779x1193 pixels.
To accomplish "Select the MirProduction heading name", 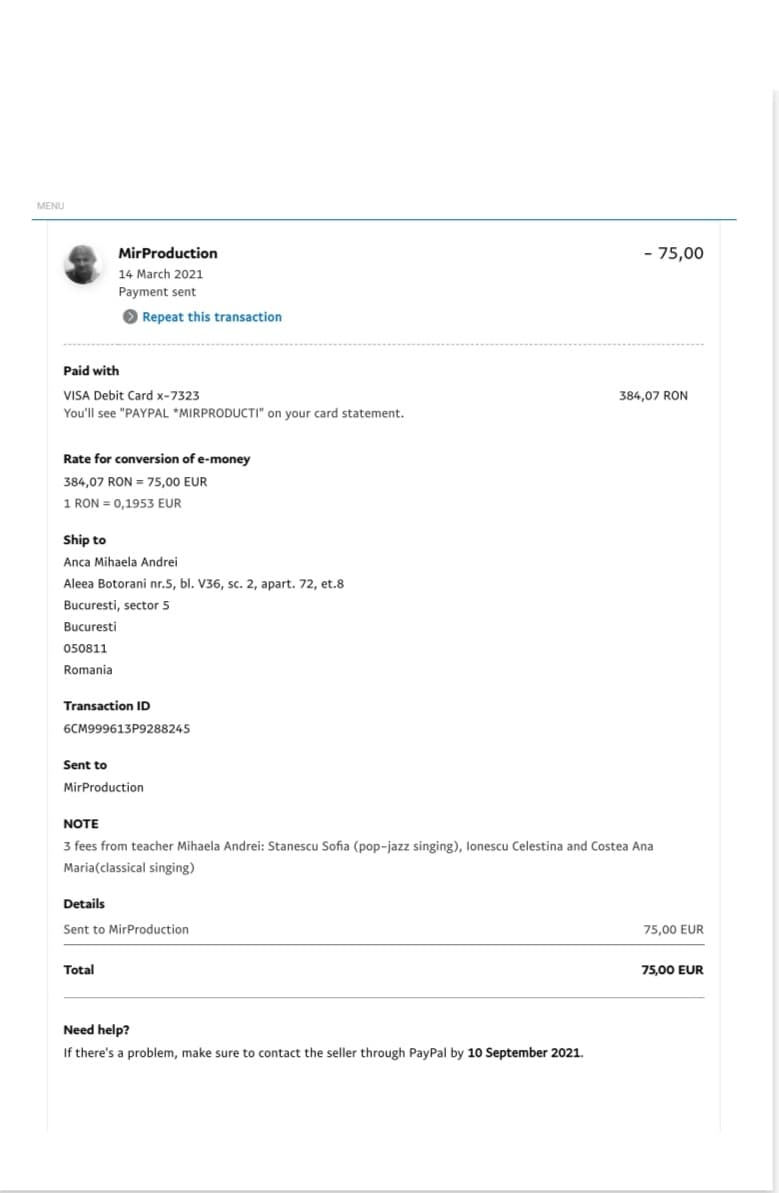I will [x=167, y=253].
